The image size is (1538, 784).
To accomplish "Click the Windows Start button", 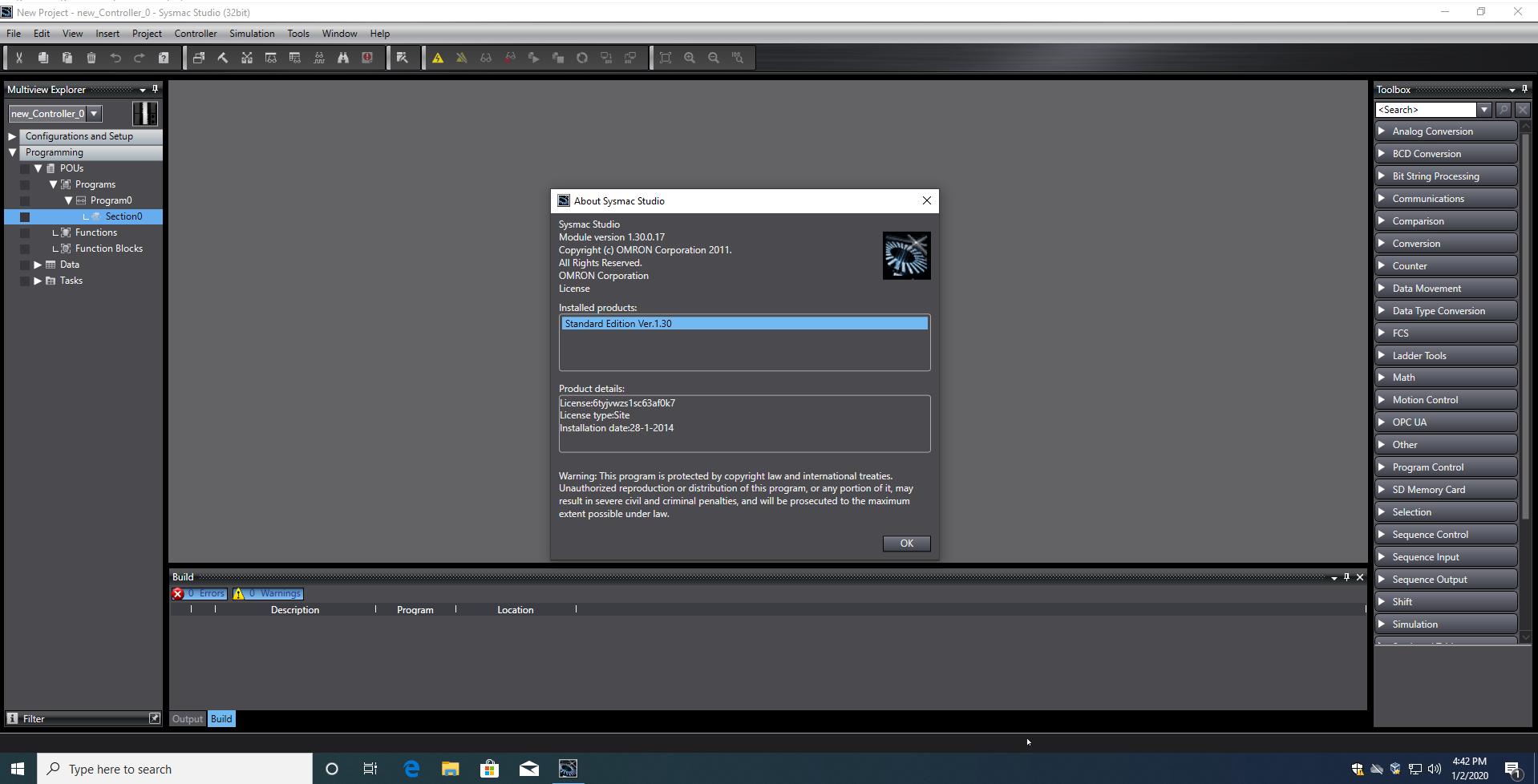I will click(18, 769).
